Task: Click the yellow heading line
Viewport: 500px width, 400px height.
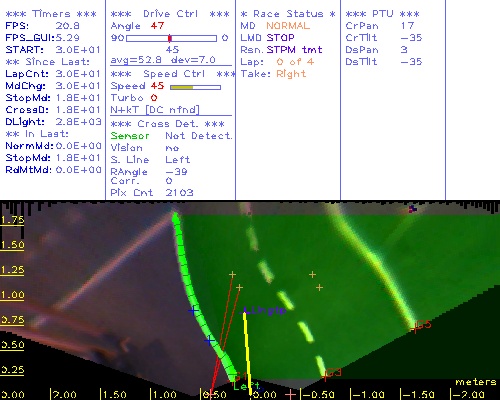Action: click(x=247, y=352)
